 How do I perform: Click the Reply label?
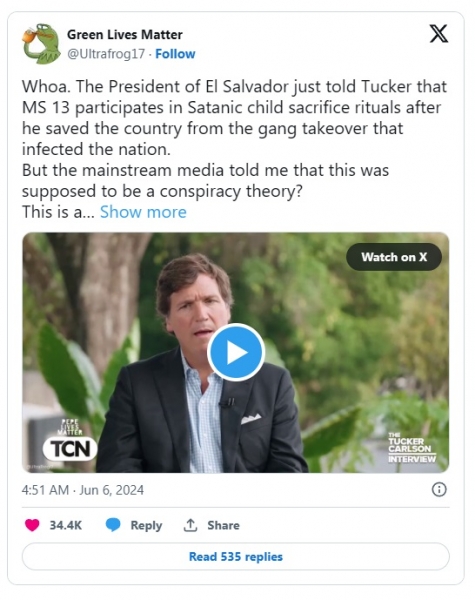pyautogui.click(x=146, y=525)
